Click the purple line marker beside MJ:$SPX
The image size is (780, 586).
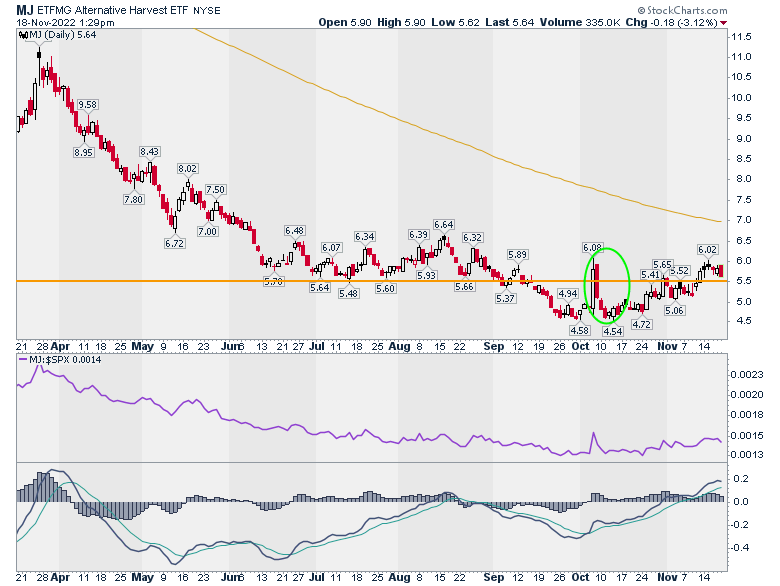(x=23, y=359)
